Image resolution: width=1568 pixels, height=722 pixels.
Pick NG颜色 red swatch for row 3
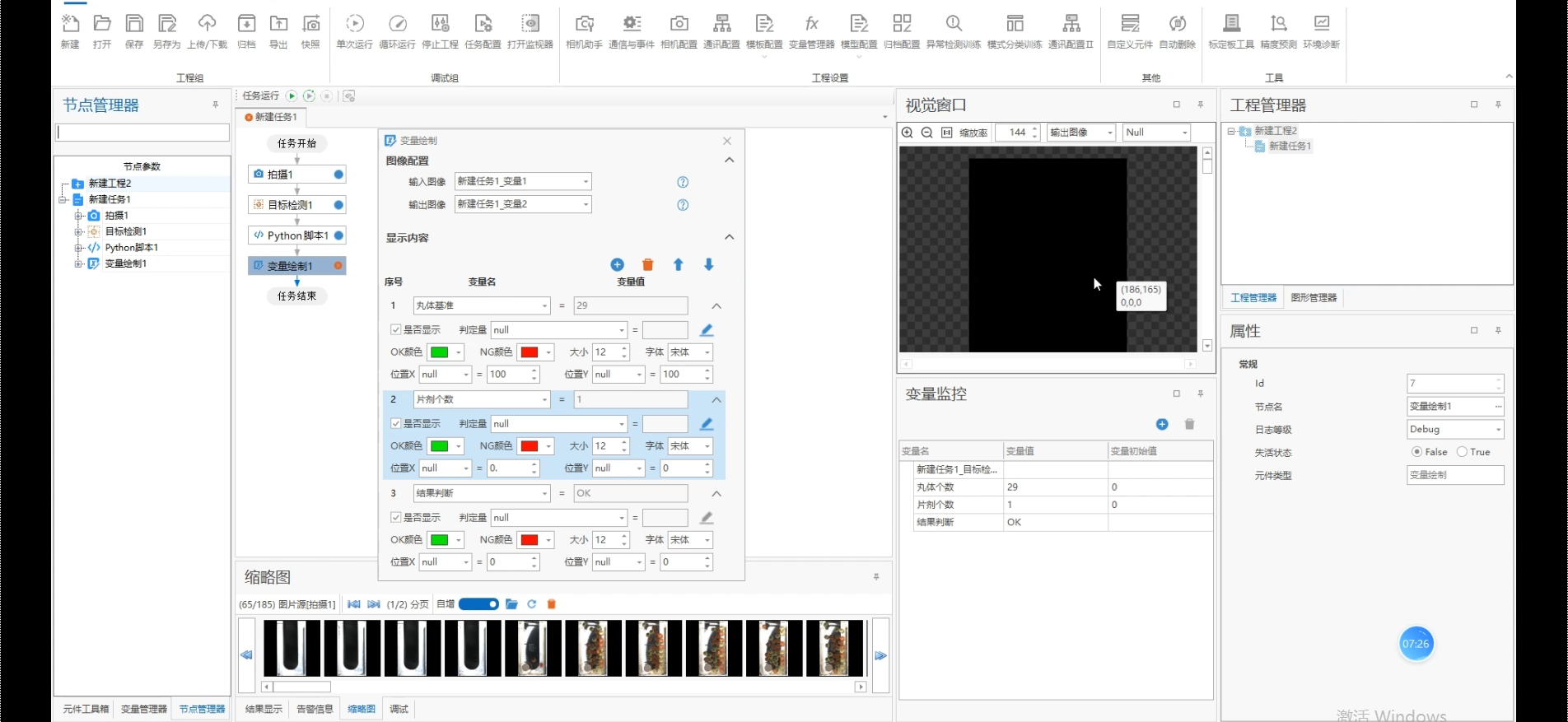pos(530,540)
